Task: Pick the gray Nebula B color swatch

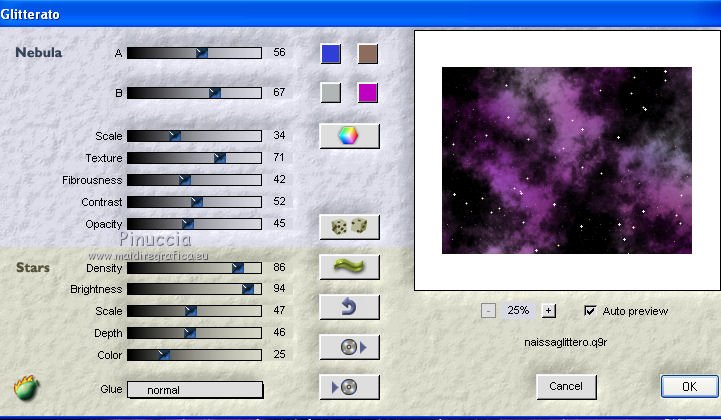Action: (331, 92)
